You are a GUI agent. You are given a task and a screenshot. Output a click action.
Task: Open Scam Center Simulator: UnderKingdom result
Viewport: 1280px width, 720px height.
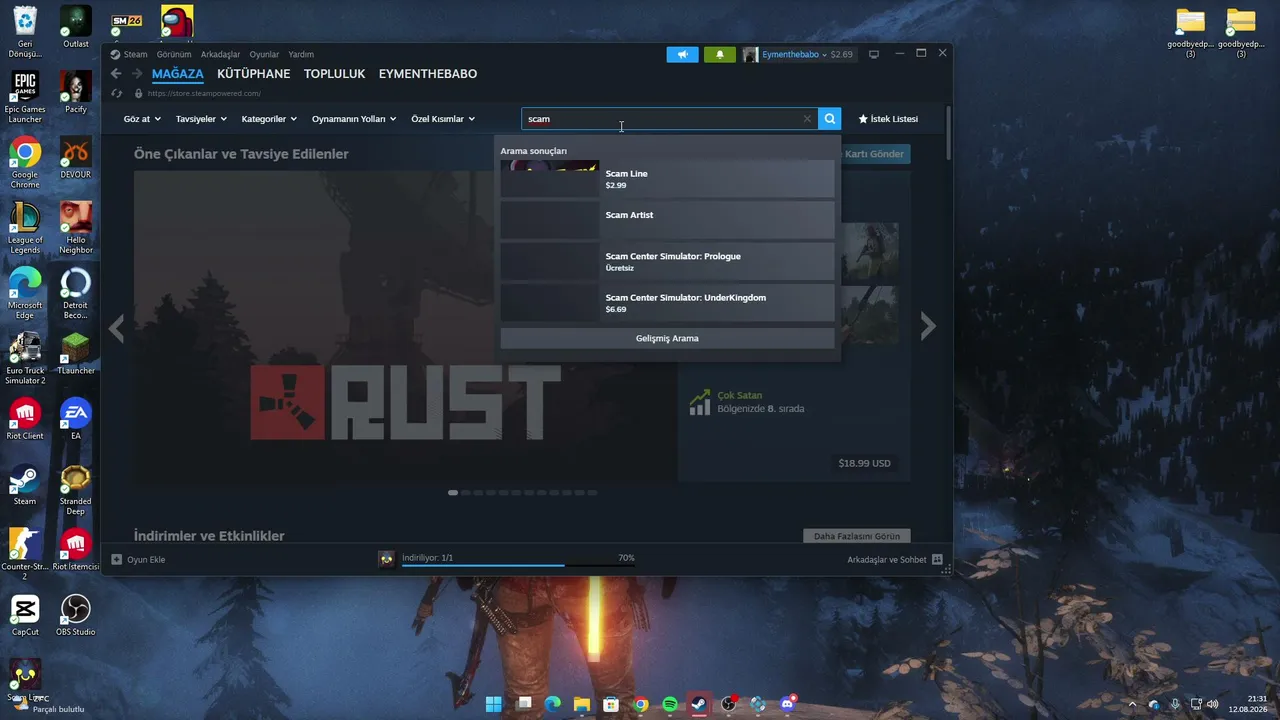(x=667, y=302)
